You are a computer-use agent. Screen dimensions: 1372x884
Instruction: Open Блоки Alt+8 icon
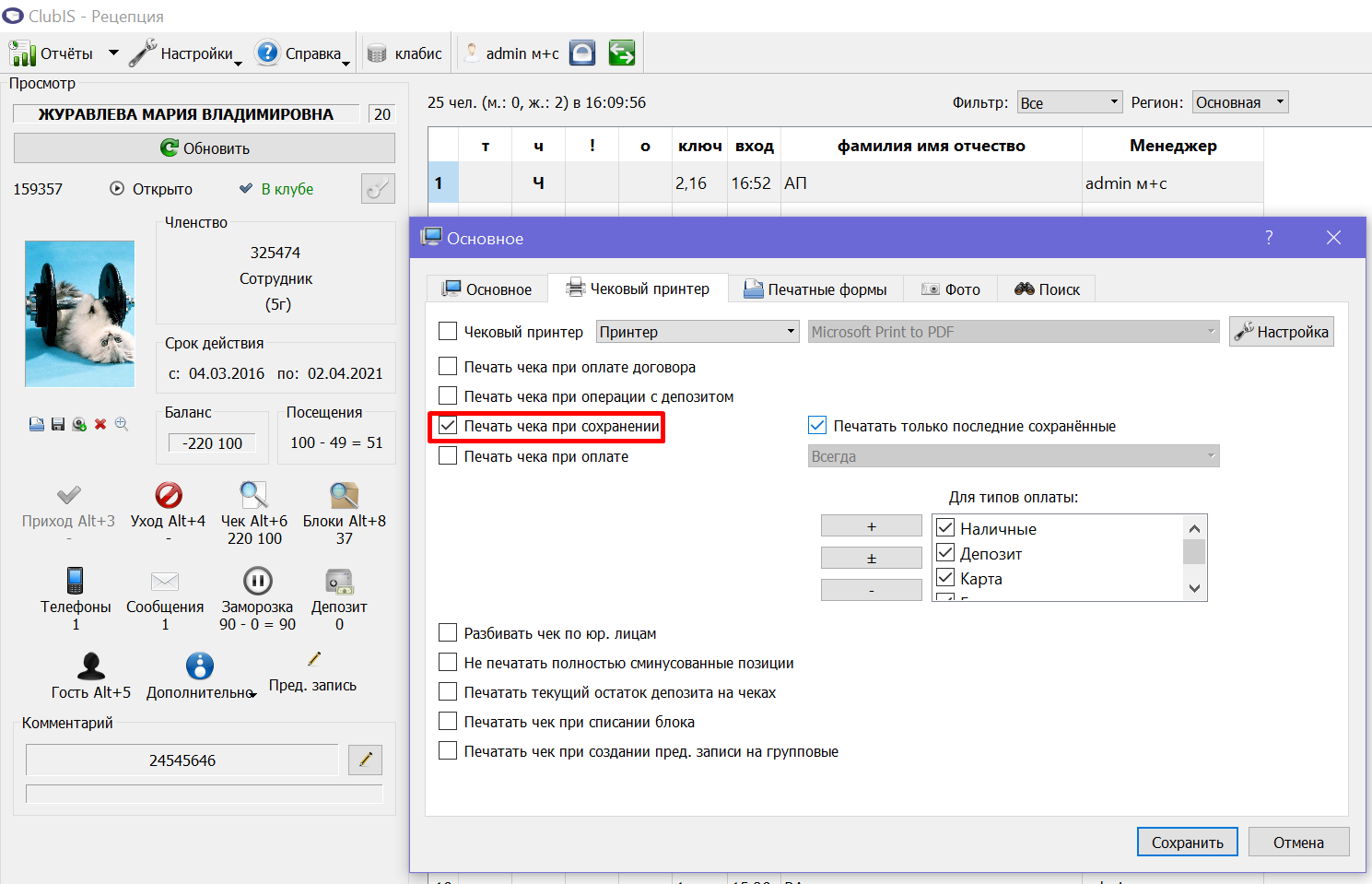(x=345, y=495)
